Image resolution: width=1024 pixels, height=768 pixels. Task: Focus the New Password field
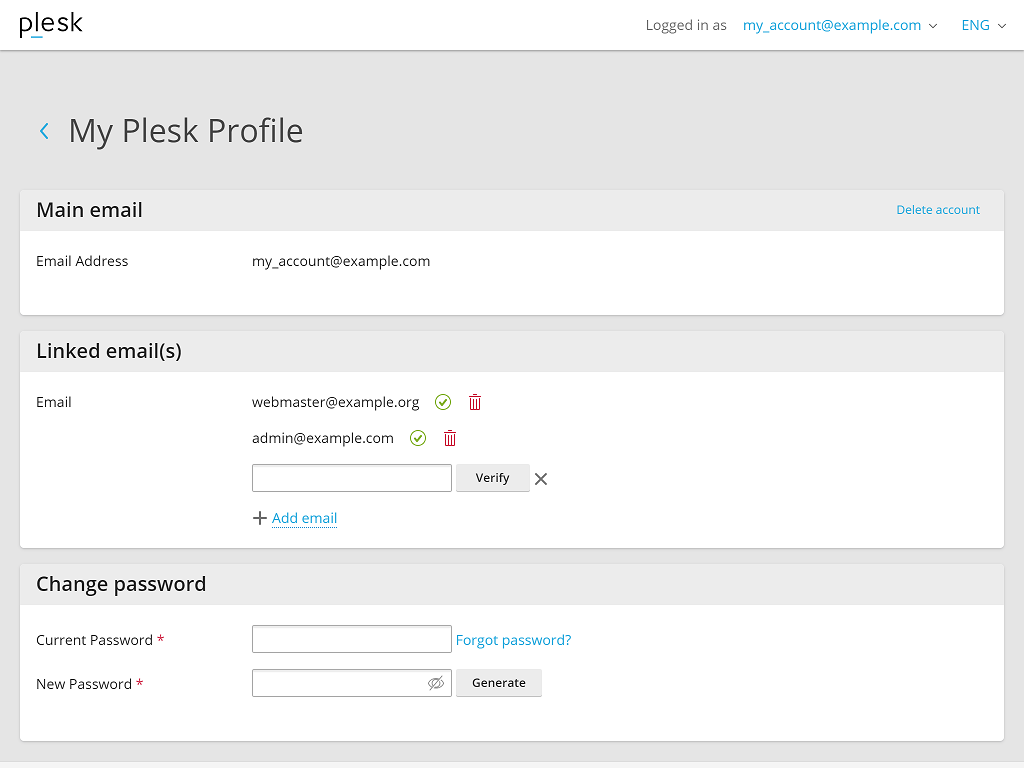click(x=351, y=683)
